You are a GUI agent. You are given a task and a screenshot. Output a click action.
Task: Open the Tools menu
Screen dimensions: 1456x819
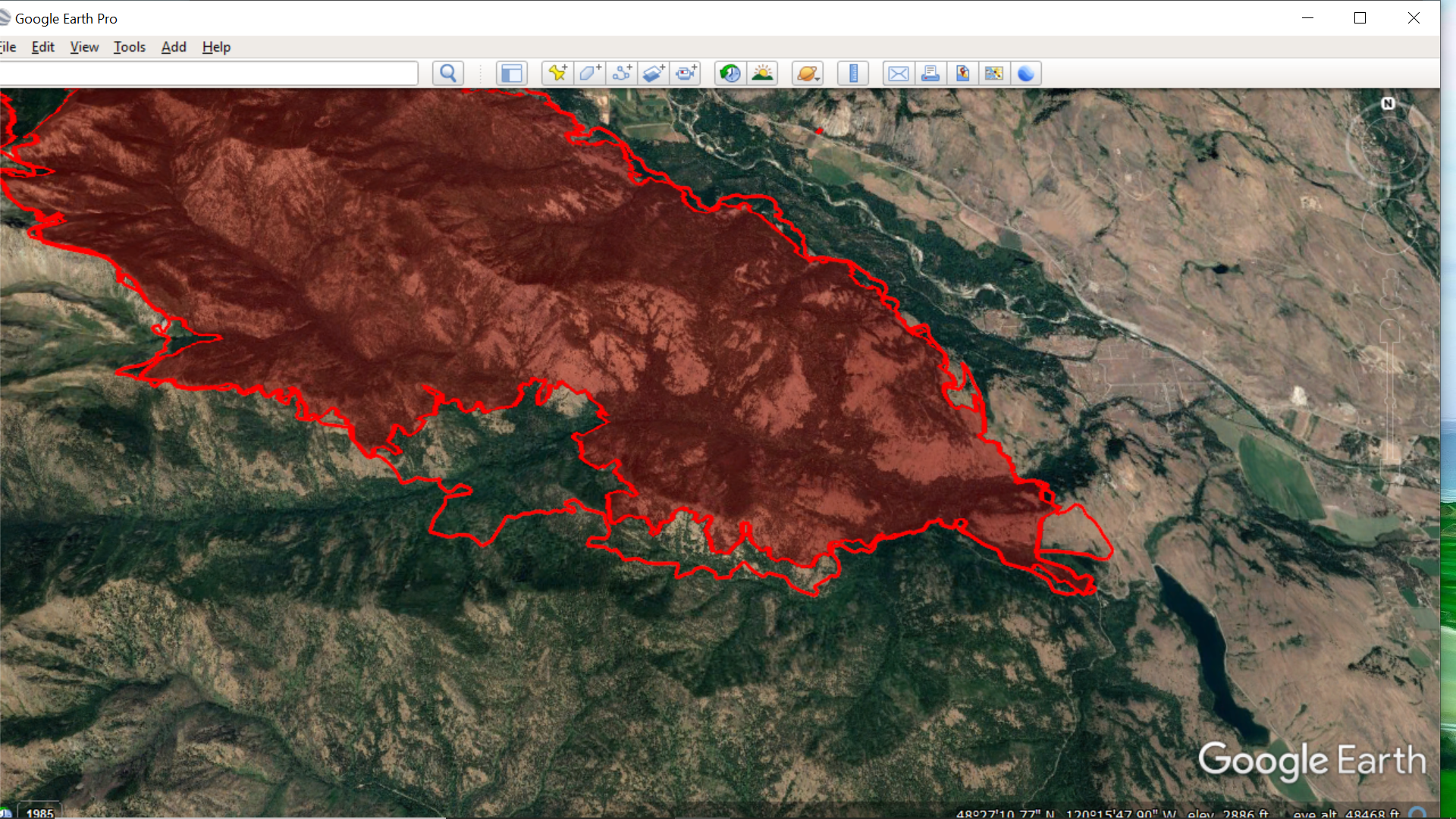[x=129, y=47]
